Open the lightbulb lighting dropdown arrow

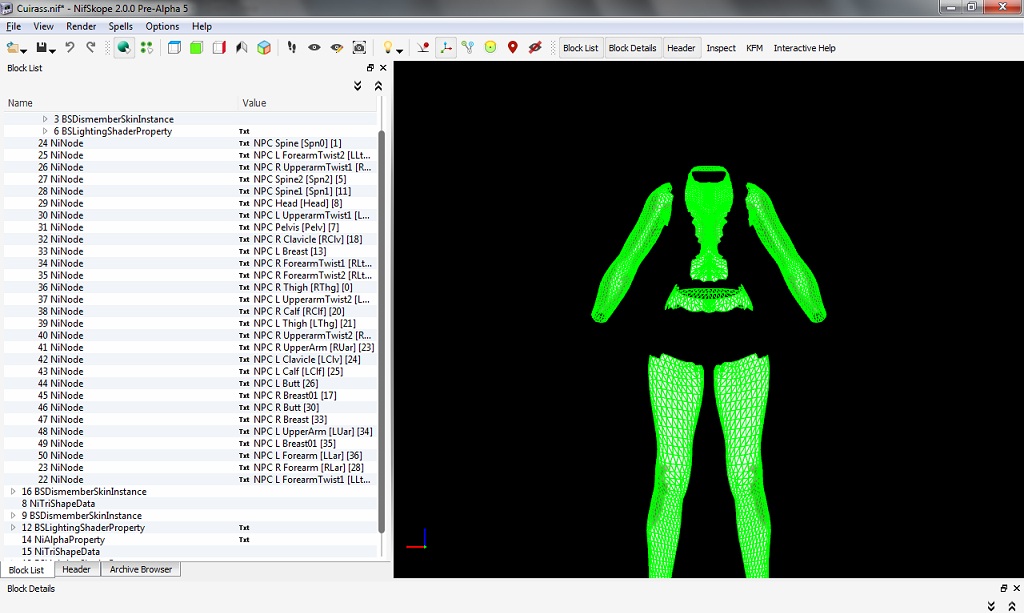[x=400, y=50]
